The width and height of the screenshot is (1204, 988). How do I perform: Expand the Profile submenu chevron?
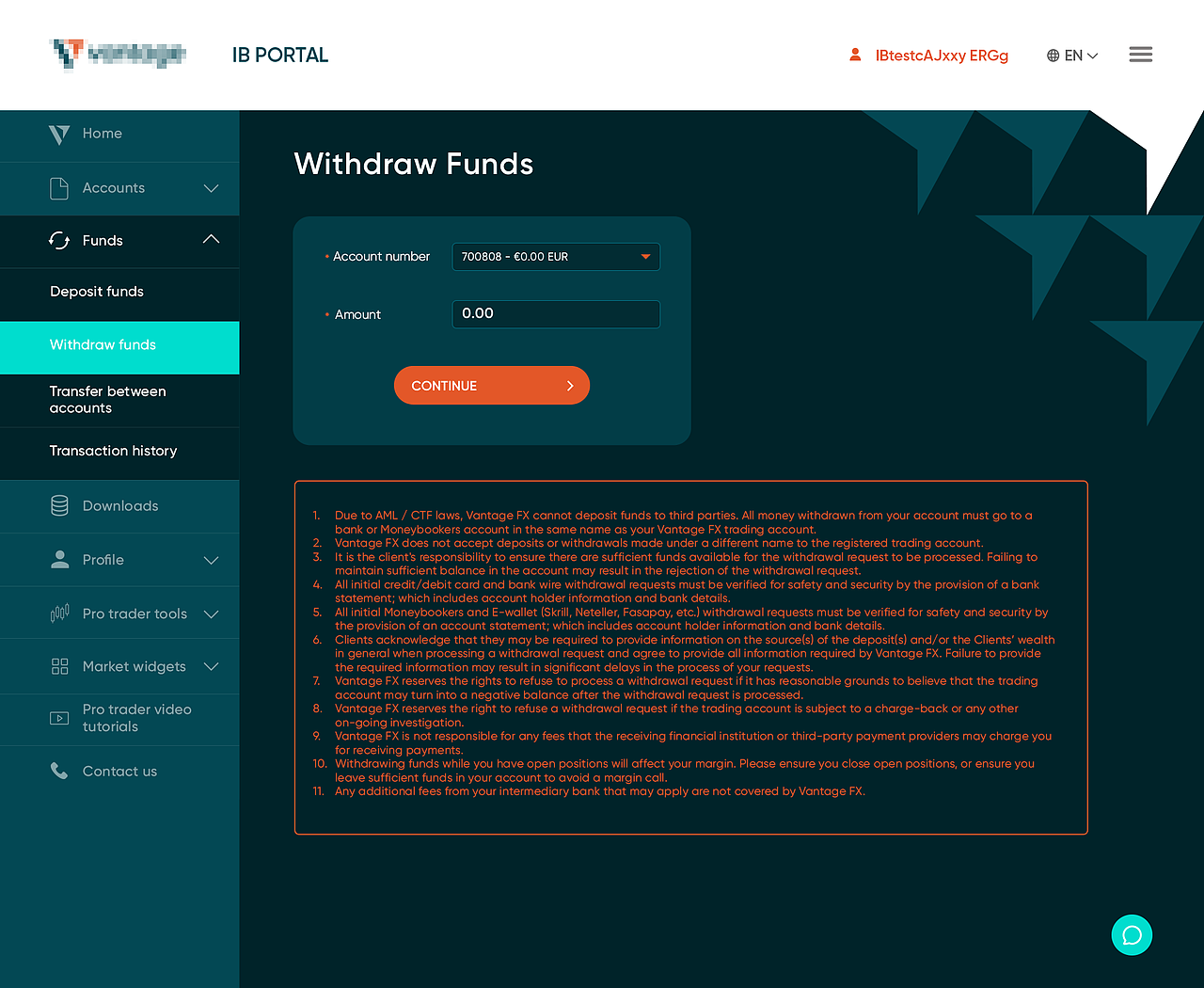(212, 560)
